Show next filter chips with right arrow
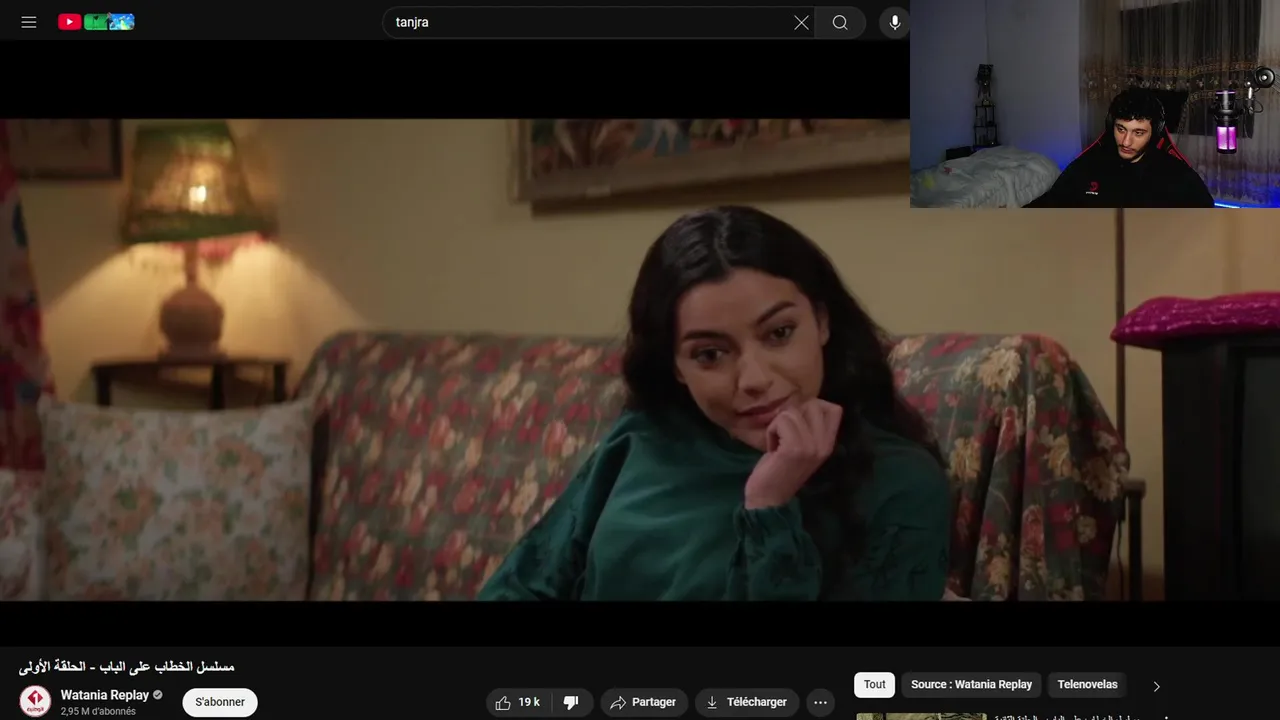1280x720 pixels. pos(1157,686)
